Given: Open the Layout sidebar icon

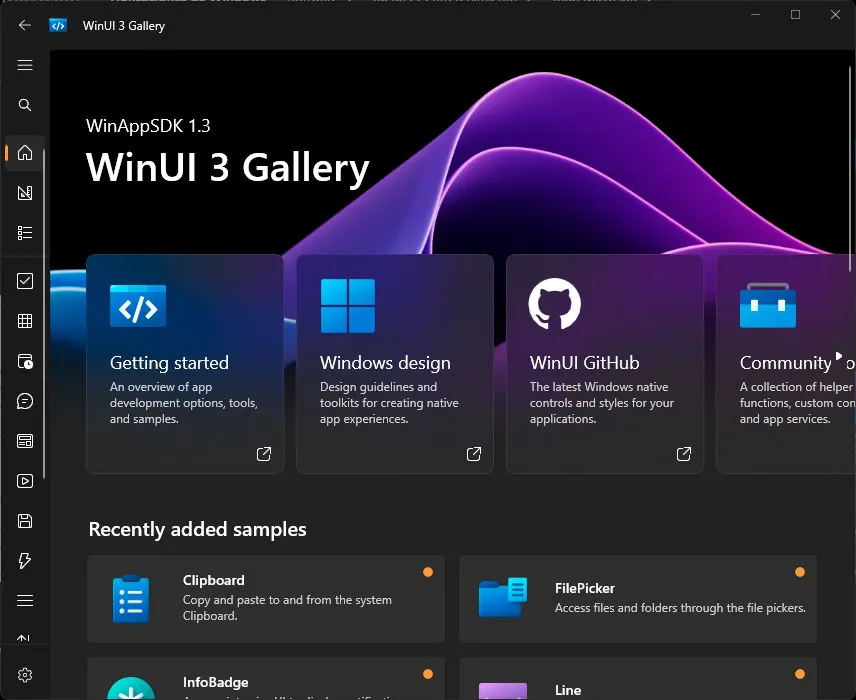Looking at the screenshot, I should (25, 441).
